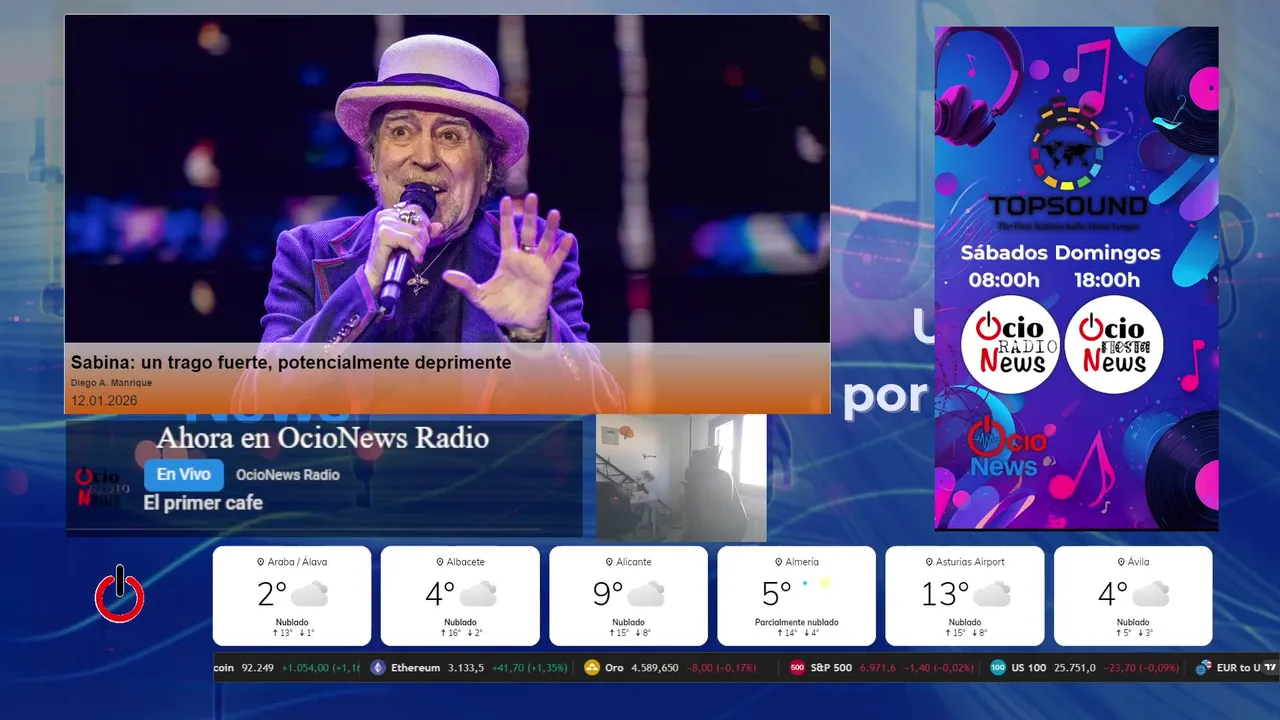Click the cloud icon in Alicante card
The height and width of the screenshot is (720, 1280).
646,594
